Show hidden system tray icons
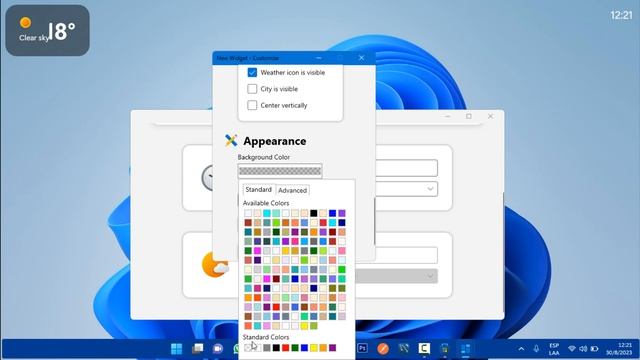This screenshot has height=360, width=640. click(x=521, y=349)
